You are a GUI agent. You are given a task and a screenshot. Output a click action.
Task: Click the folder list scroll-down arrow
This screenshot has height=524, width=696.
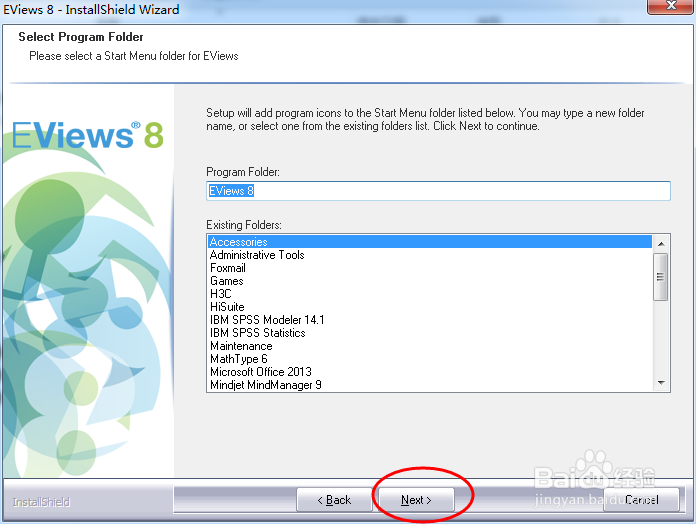coord(661,382)
